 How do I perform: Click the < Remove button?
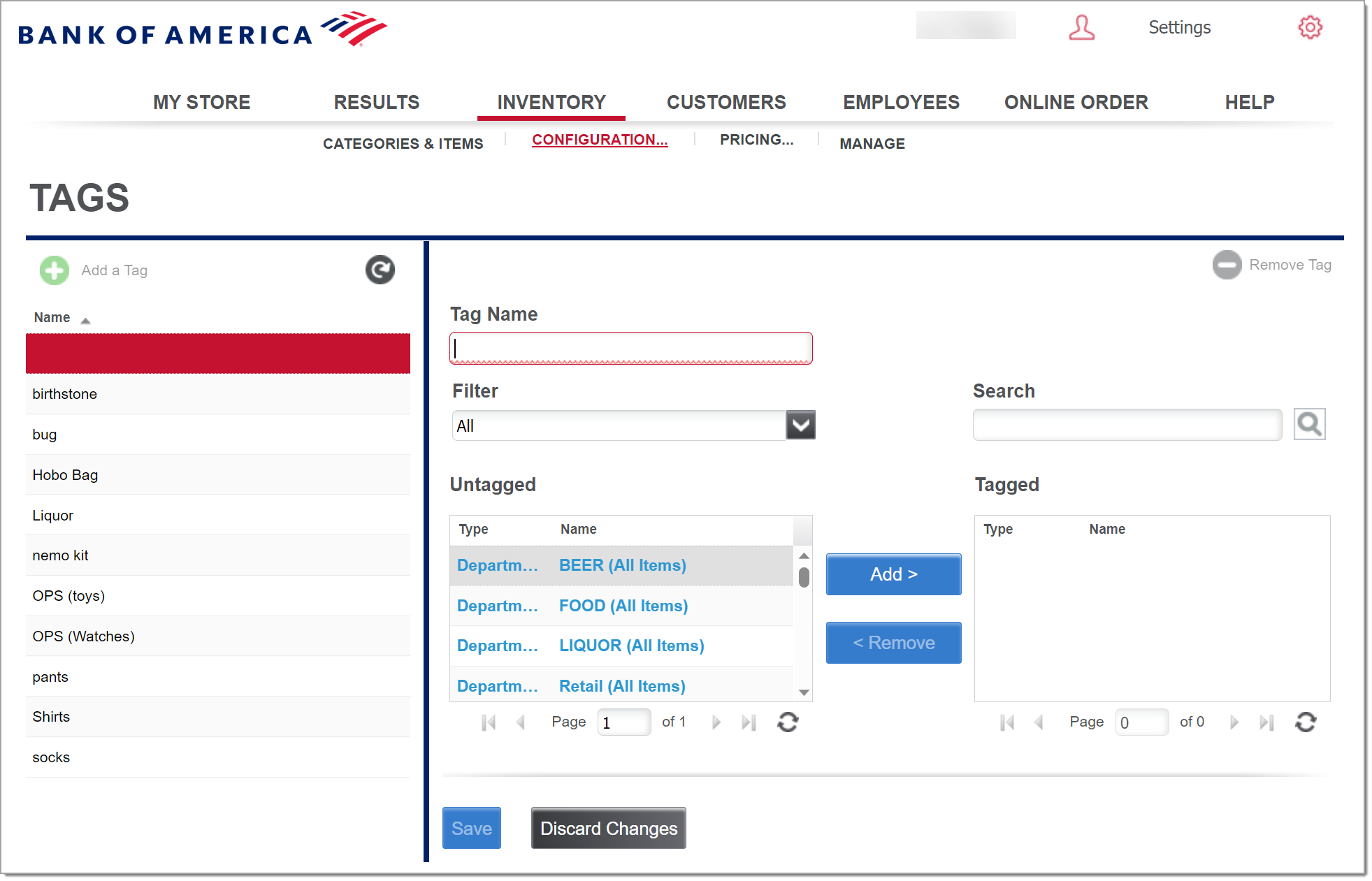pyautogui.click(x=893, y=643)
